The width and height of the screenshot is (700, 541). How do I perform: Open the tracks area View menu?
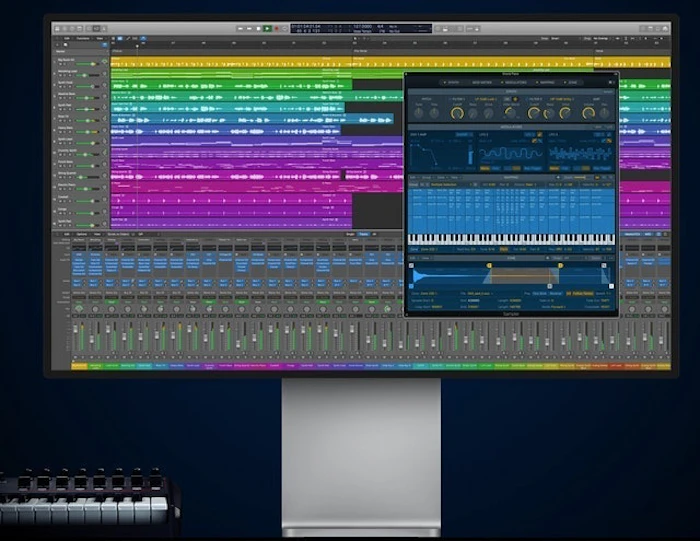click(x=99, y=39)
